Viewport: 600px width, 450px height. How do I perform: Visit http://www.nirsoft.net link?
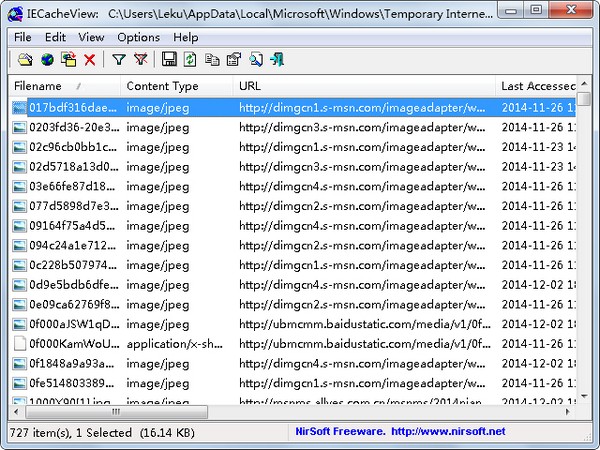[448, 432]
